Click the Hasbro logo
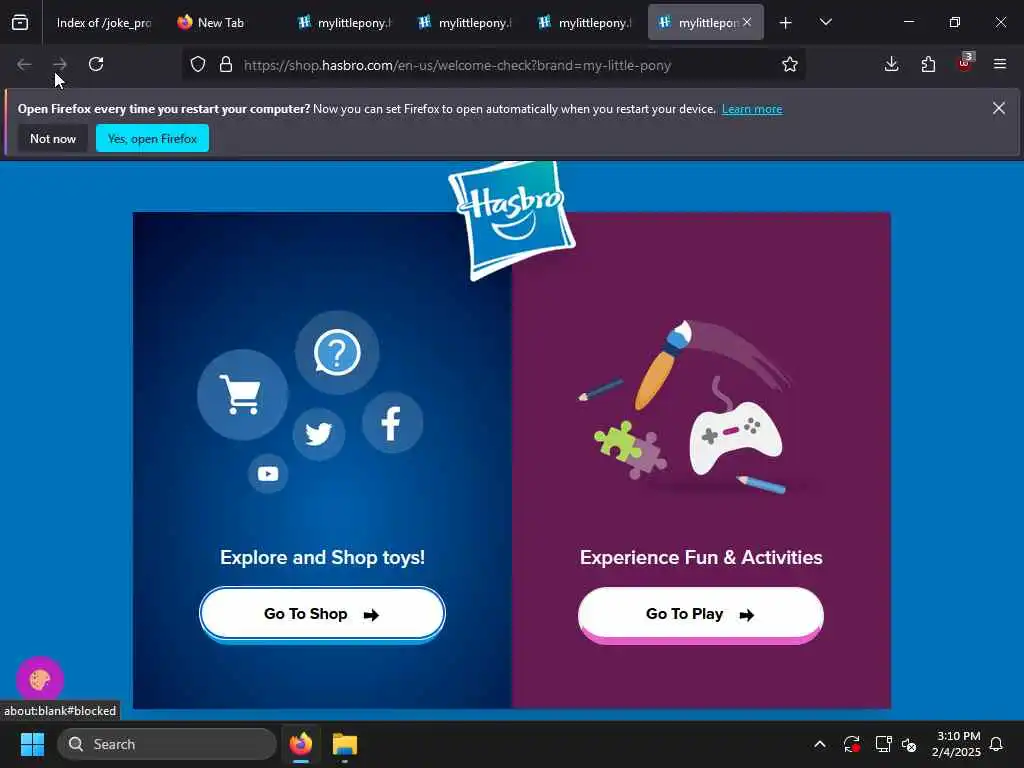1024x768 pixels. click(511, 219)
